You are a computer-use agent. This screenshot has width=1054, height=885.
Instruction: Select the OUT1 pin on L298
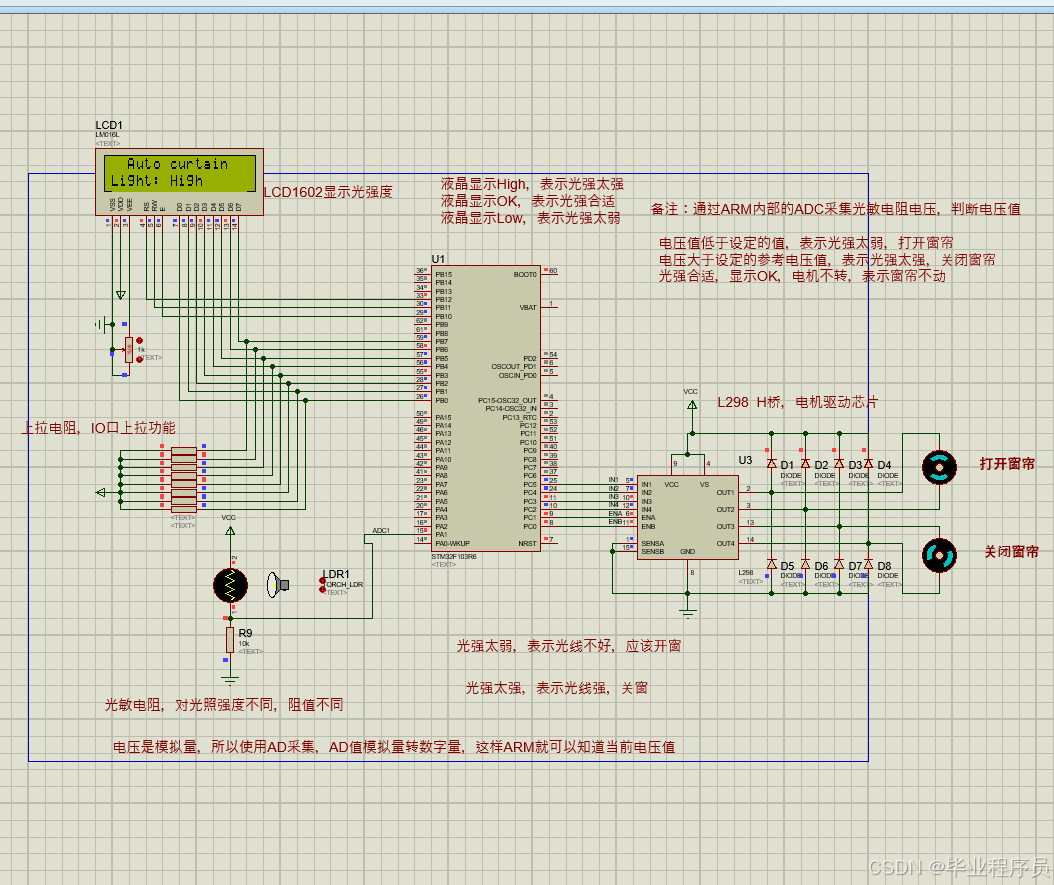pyautogui.click(x=725, y=493)
